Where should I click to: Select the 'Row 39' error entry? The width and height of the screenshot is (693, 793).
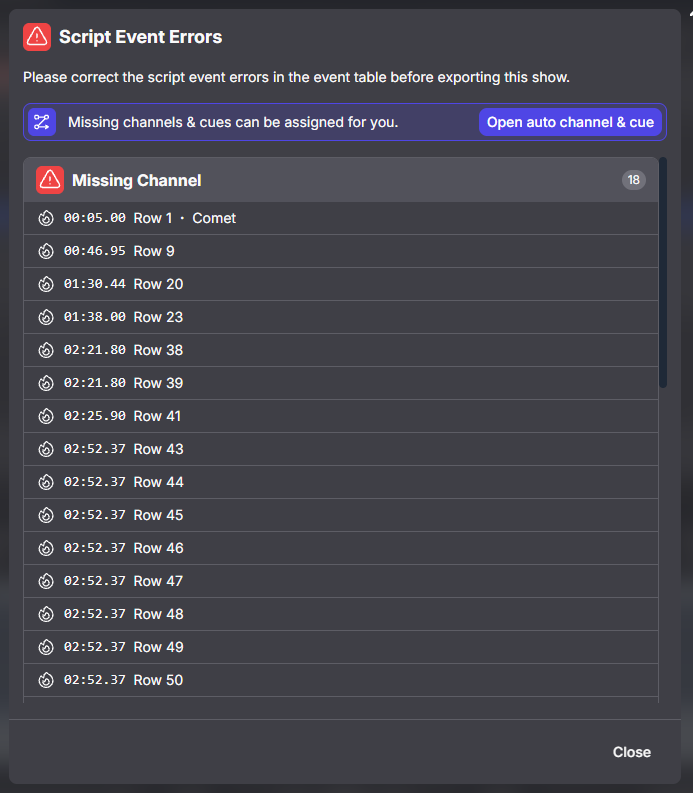point(341,383)
